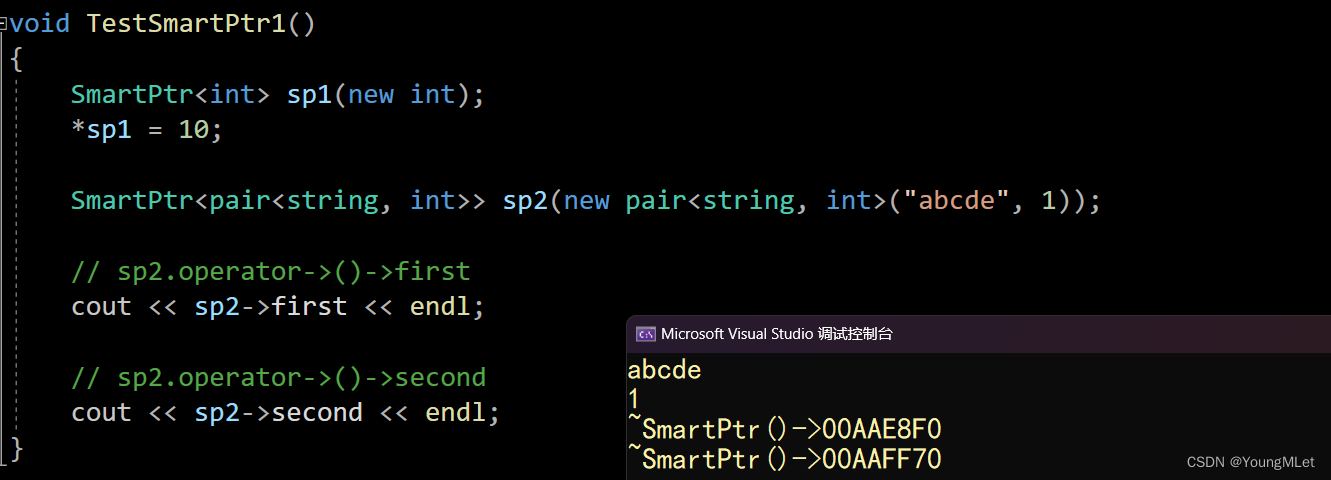This screenshot has width=1331, height=480.
Task: Click the void keyword
Action: coord(40,22)
